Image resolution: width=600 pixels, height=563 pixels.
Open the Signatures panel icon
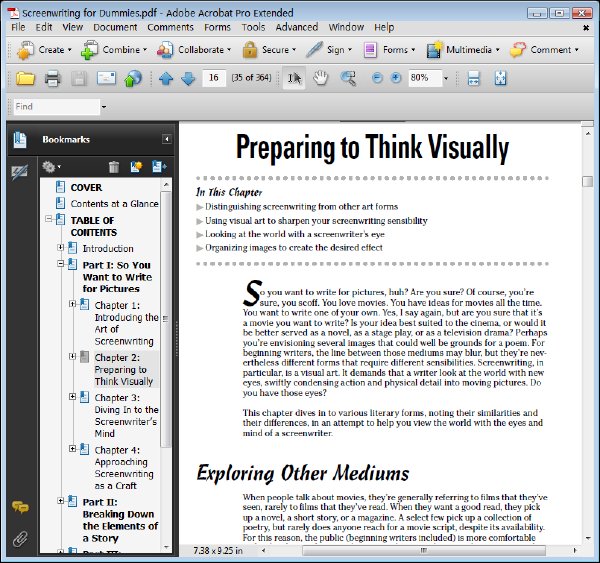pos(19,173)
